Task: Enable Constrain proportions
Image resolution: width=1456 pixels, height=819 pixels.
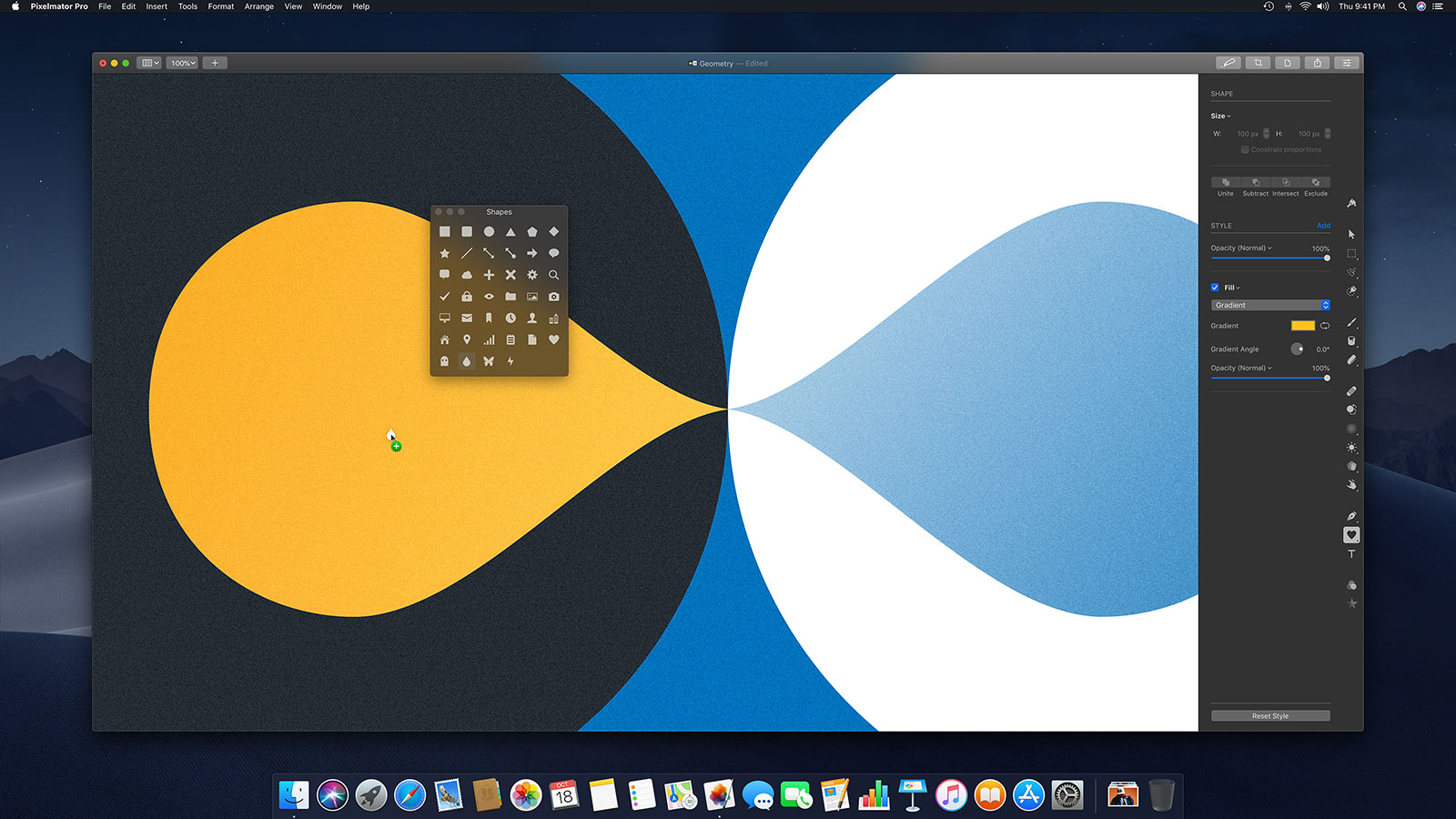Action: [1245, 149]
